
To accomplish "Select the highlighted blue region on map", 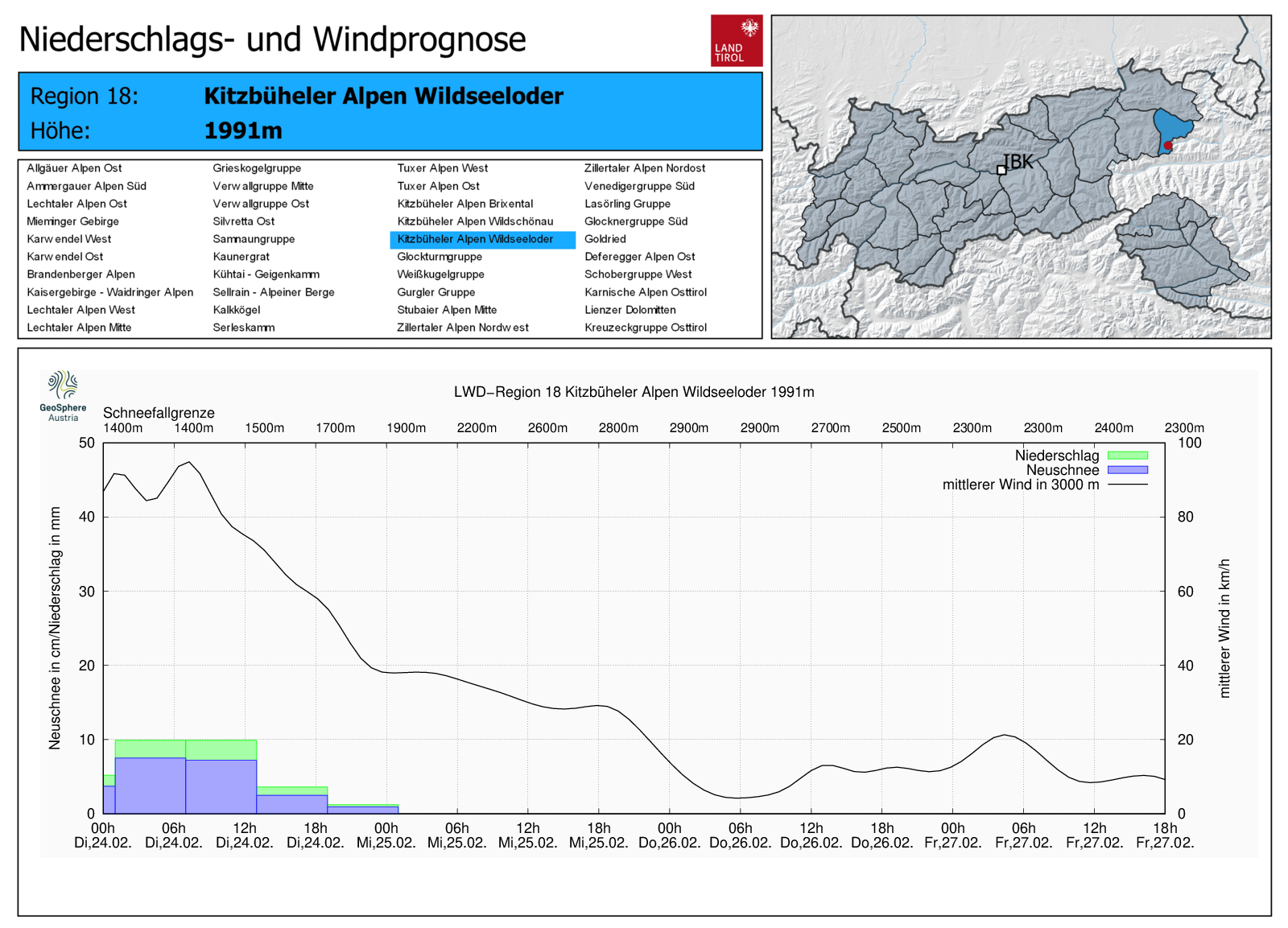I will 1171,127.
